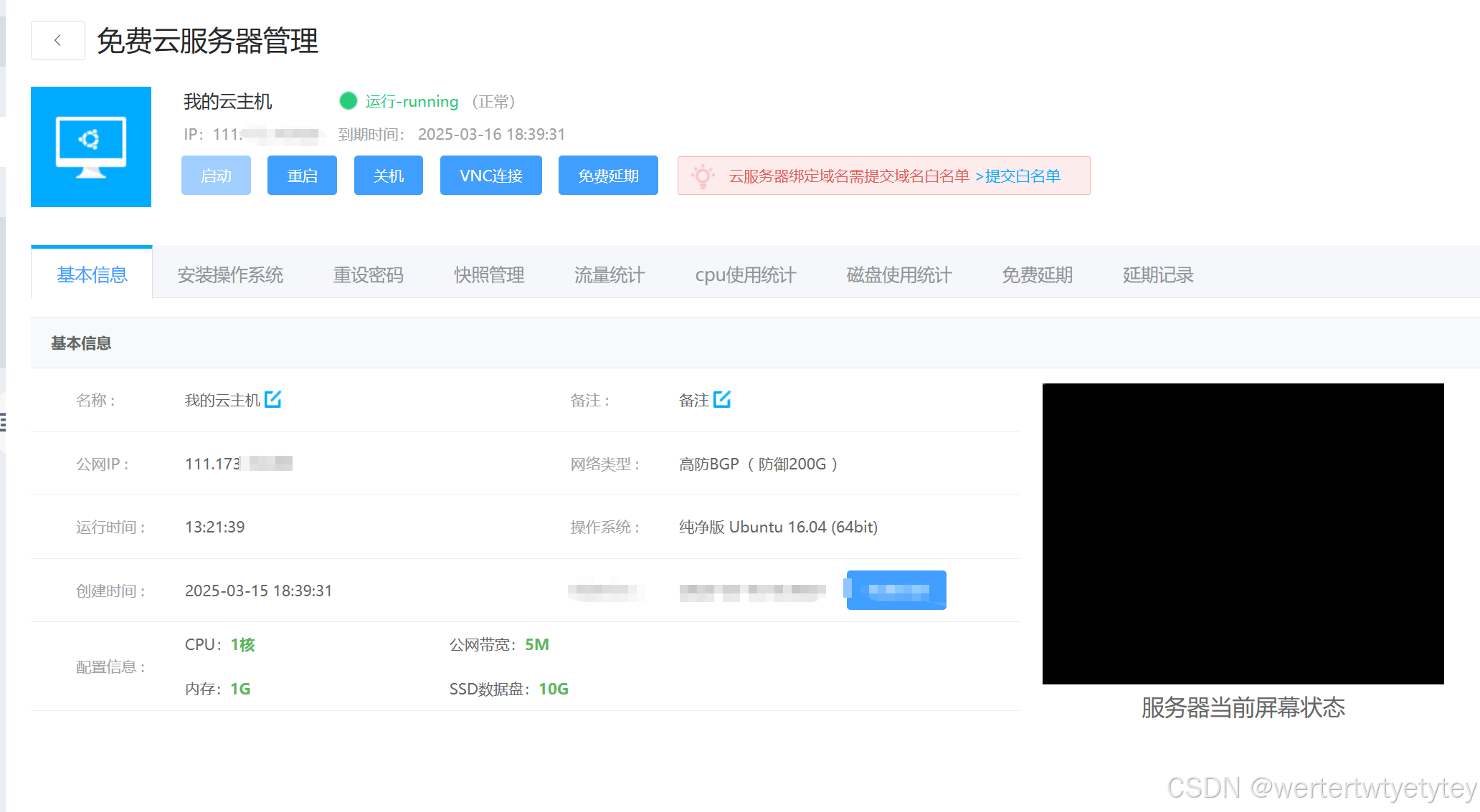Switch to 安装操作系统 tab

coord(230,274)
